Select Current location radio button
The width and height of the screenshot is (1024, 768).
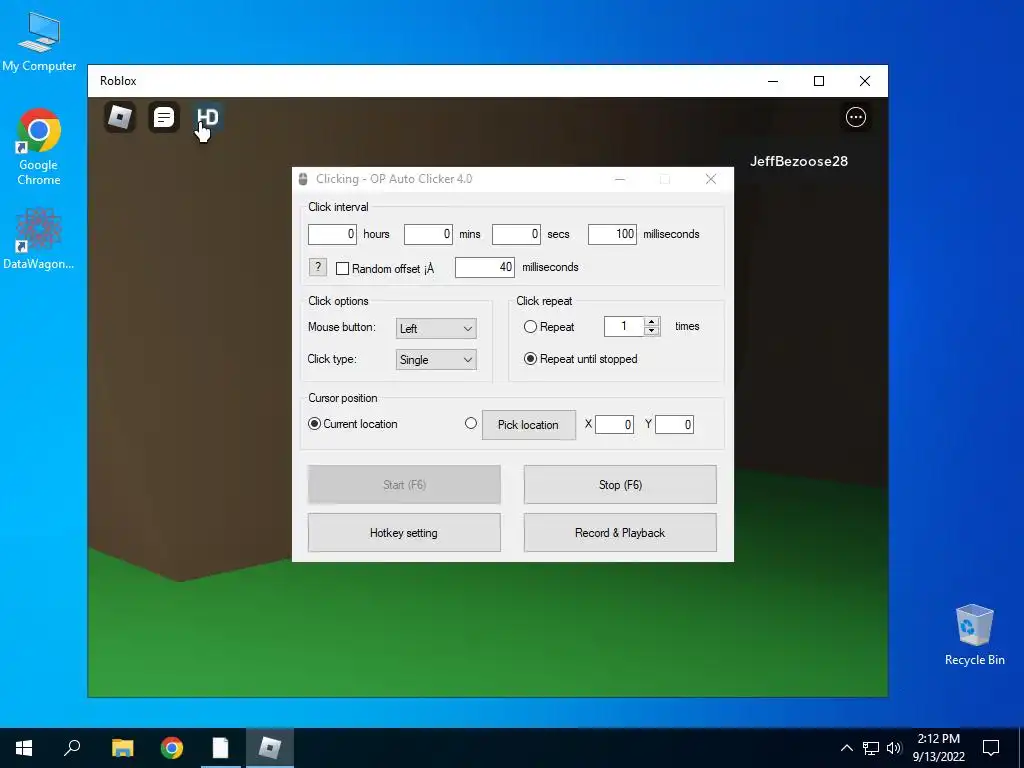point(314,424)
